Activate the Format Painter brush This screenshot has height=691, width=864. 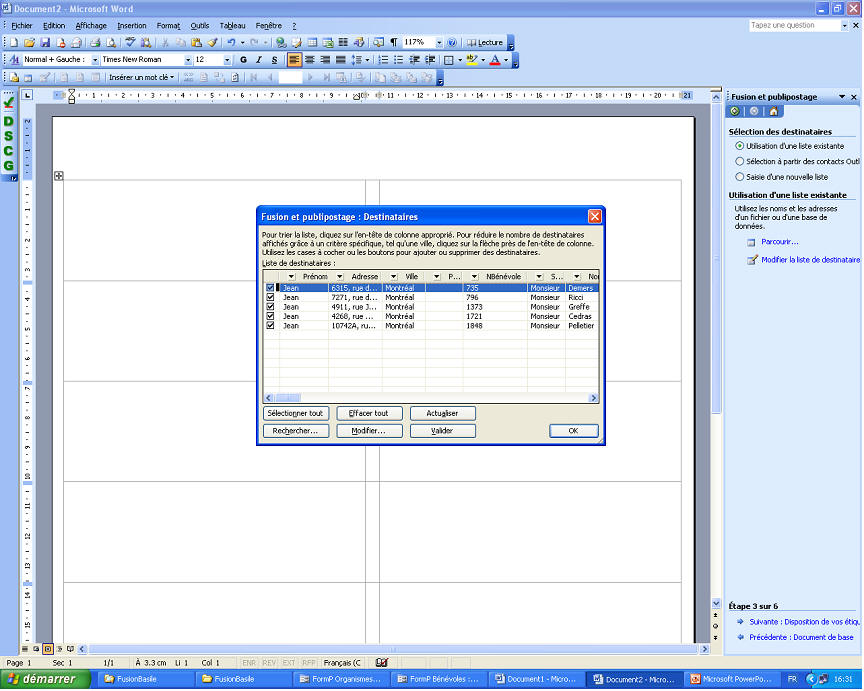point(213,42)
